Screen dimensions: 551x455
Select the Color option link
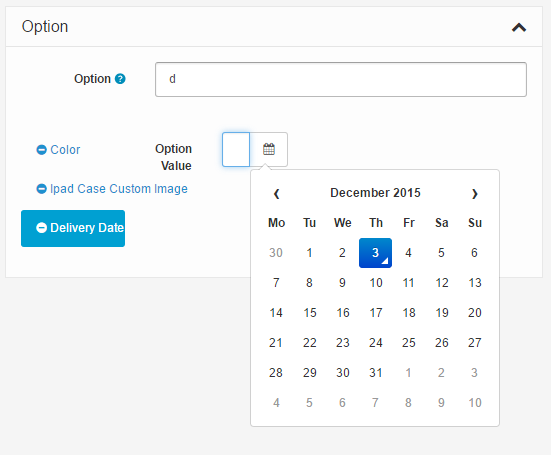click(65, 150)
